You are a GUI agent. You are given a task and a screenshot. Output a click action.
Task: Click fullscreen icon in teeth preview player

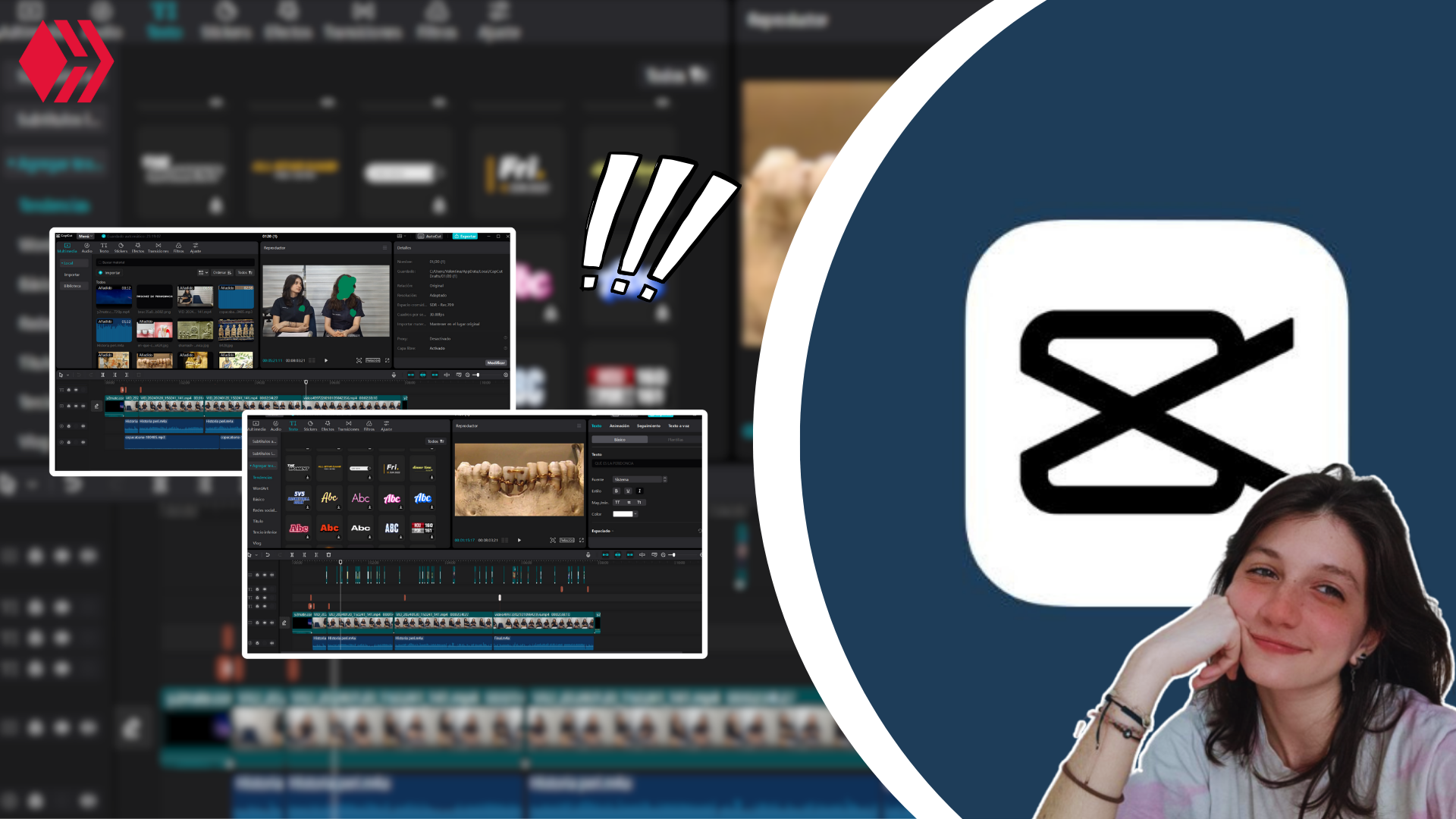click(582, 540)
